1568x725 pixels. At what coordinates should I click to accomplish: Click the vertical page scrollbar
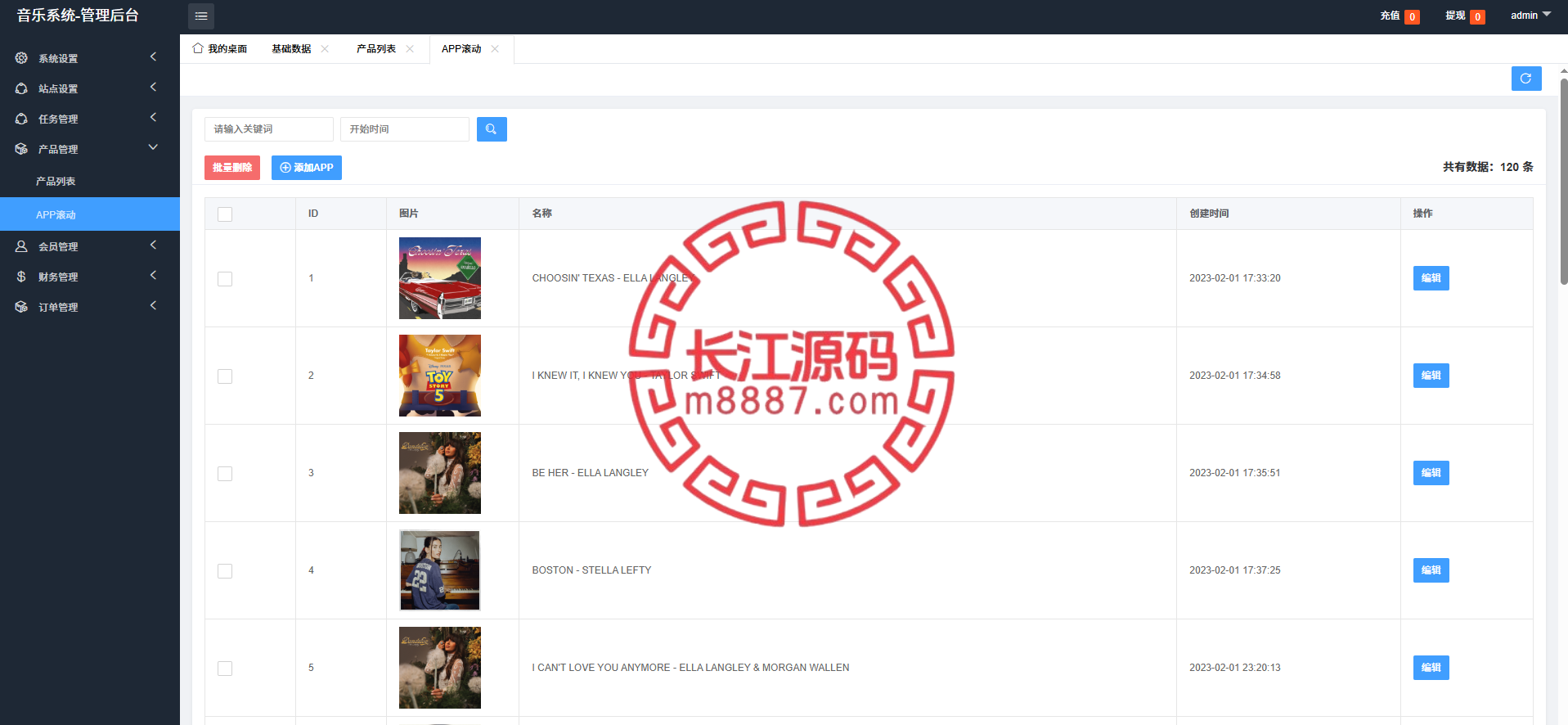pos(1564,180)
